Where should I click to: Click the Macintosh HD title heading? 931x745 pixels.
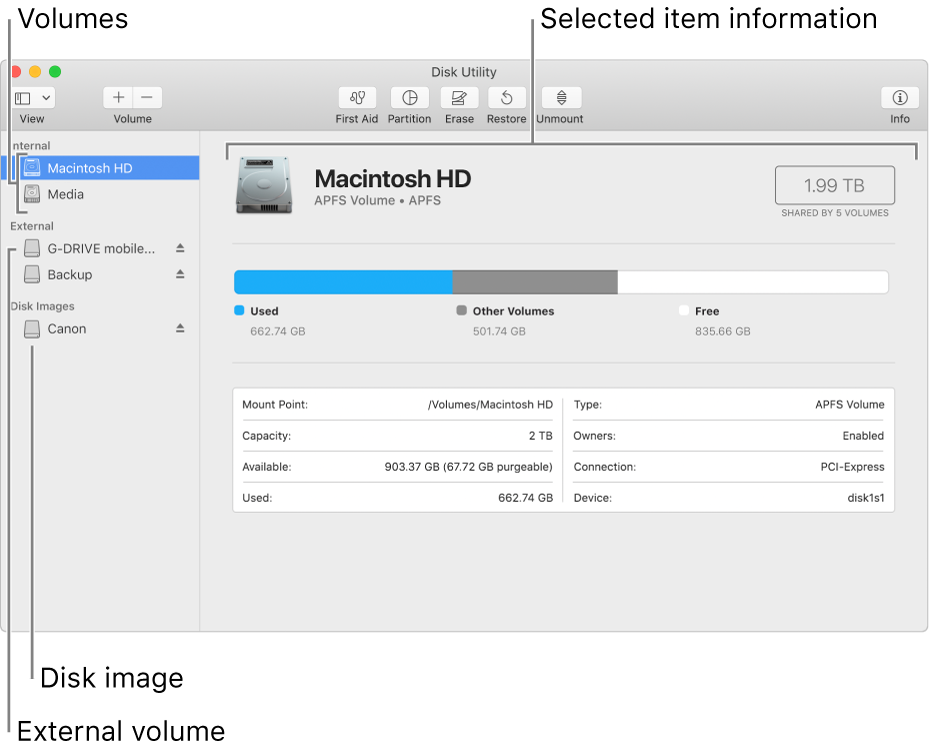[x=392, y=179]
